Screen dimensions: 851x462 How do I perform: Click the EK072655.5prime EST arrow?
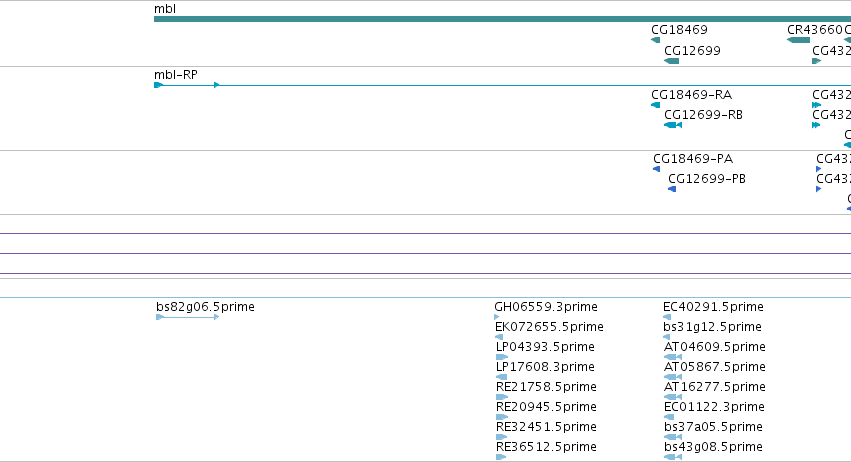click(x=499, y=337)
